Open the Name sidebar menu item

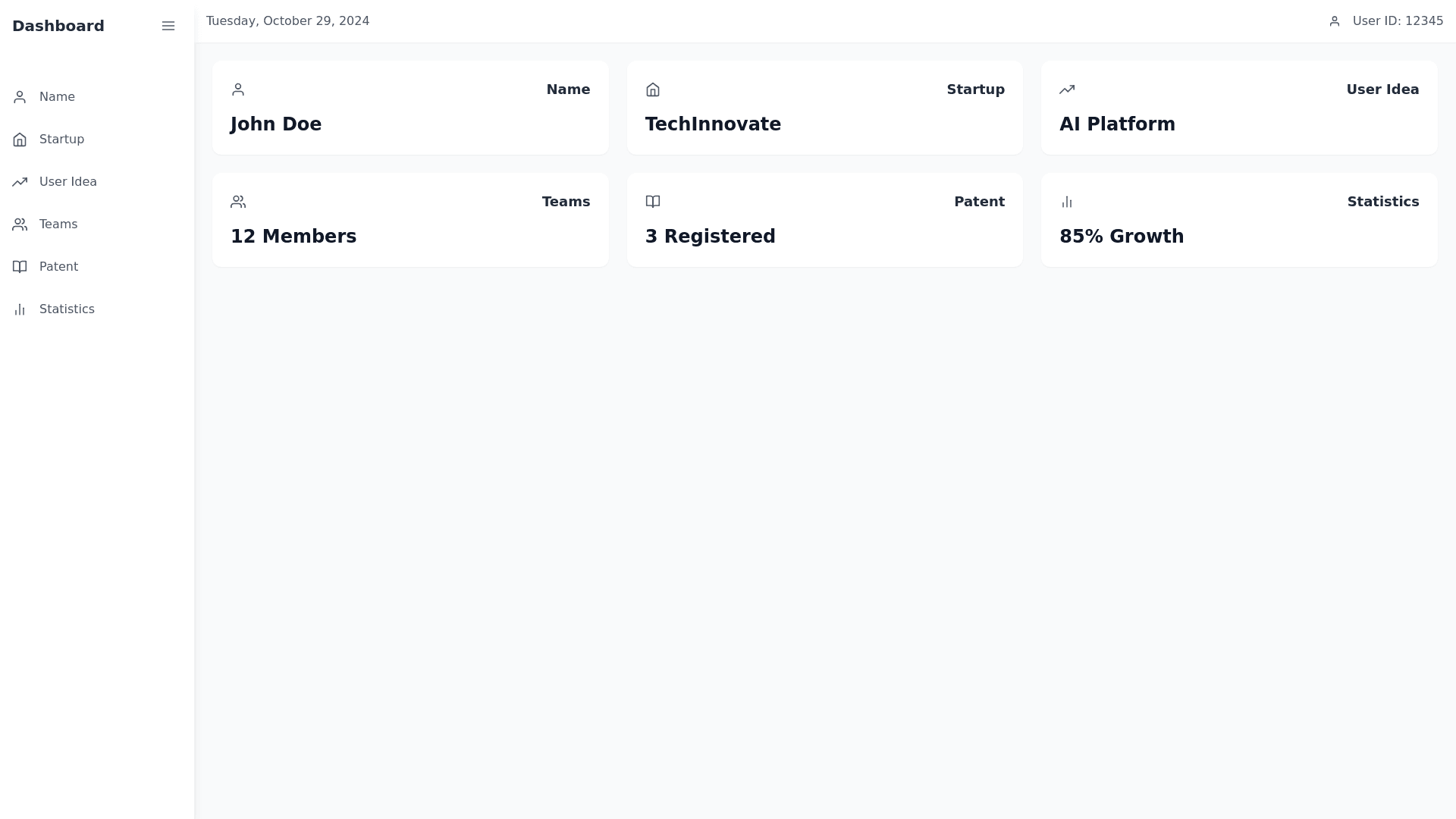tap(57, 97)
